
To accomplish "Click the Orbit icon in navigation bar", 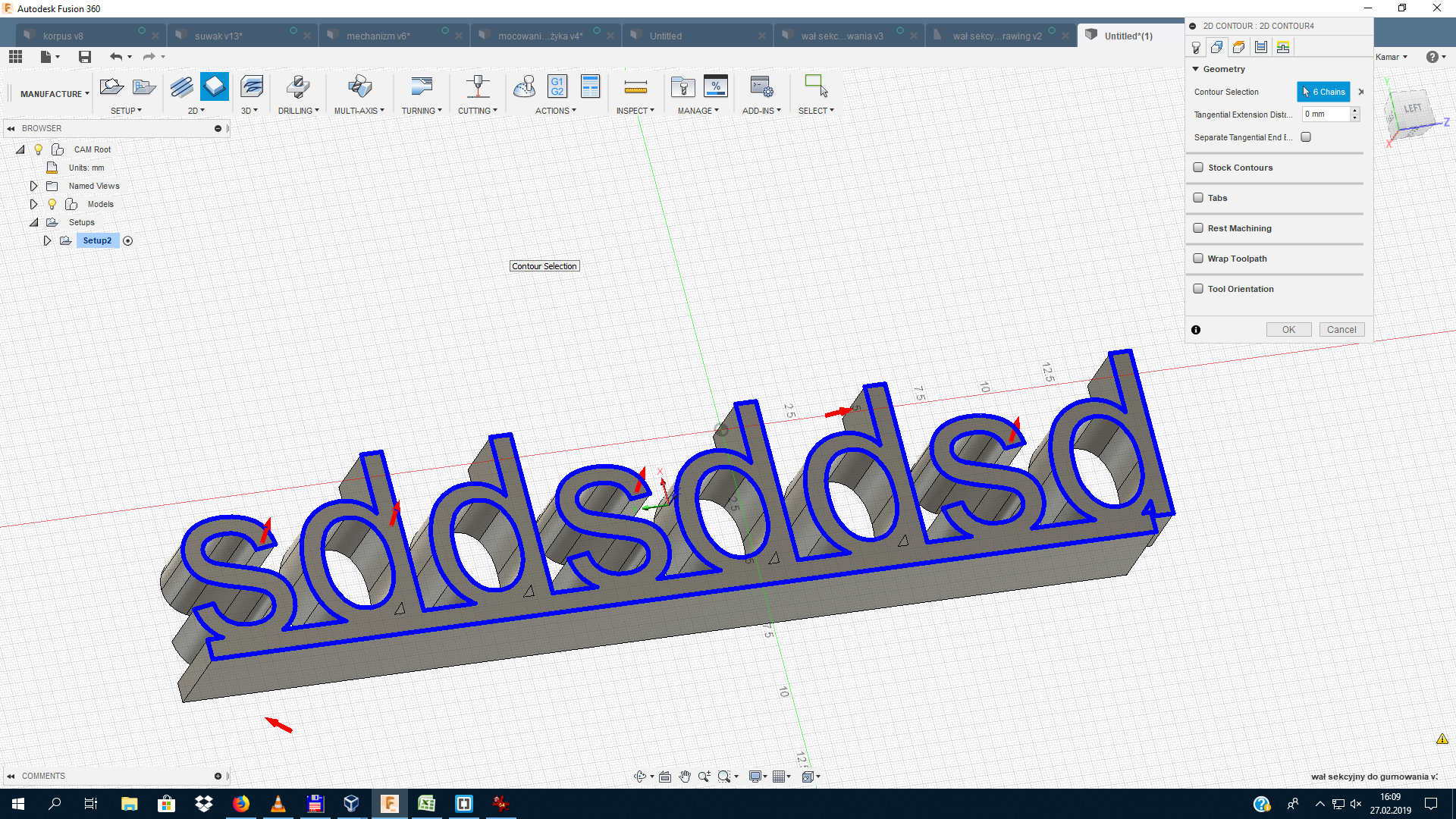I will click(x=640, y=777).
